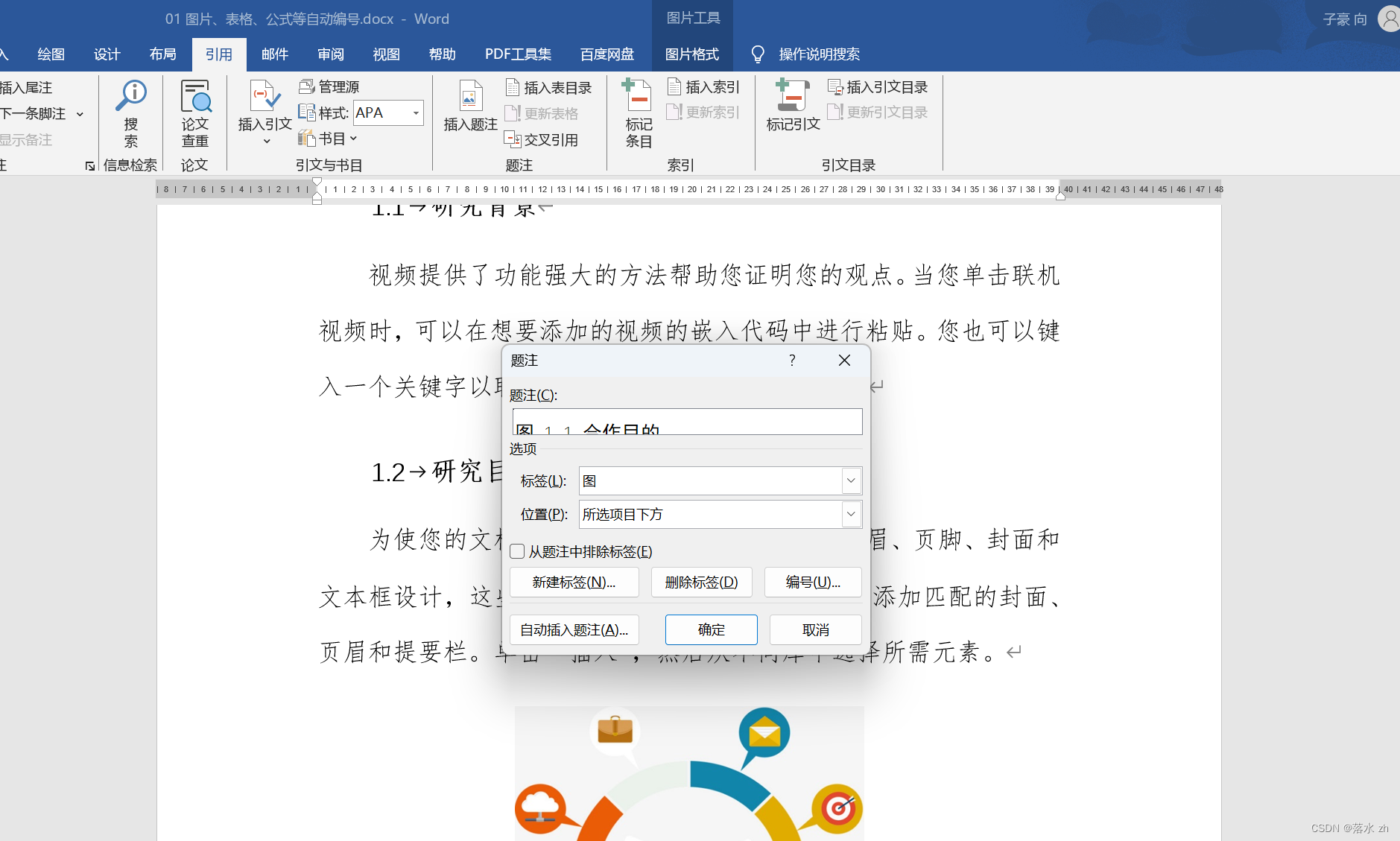
Task: Expand the 插入引文 dropdown arrow
Action: (x=266, y=141)
